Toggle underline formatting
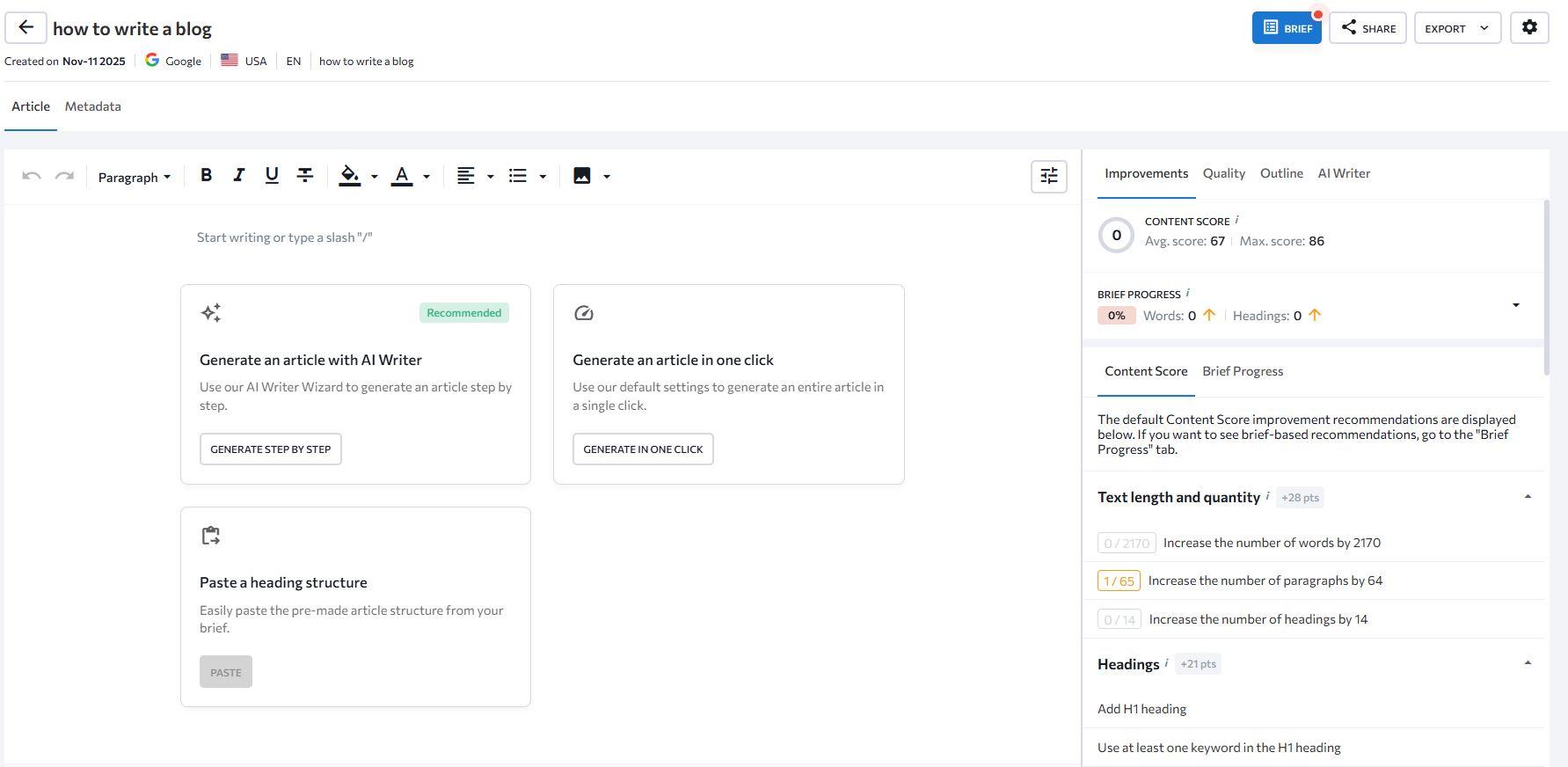This screenshot has height=767, width=1568. 272,176
